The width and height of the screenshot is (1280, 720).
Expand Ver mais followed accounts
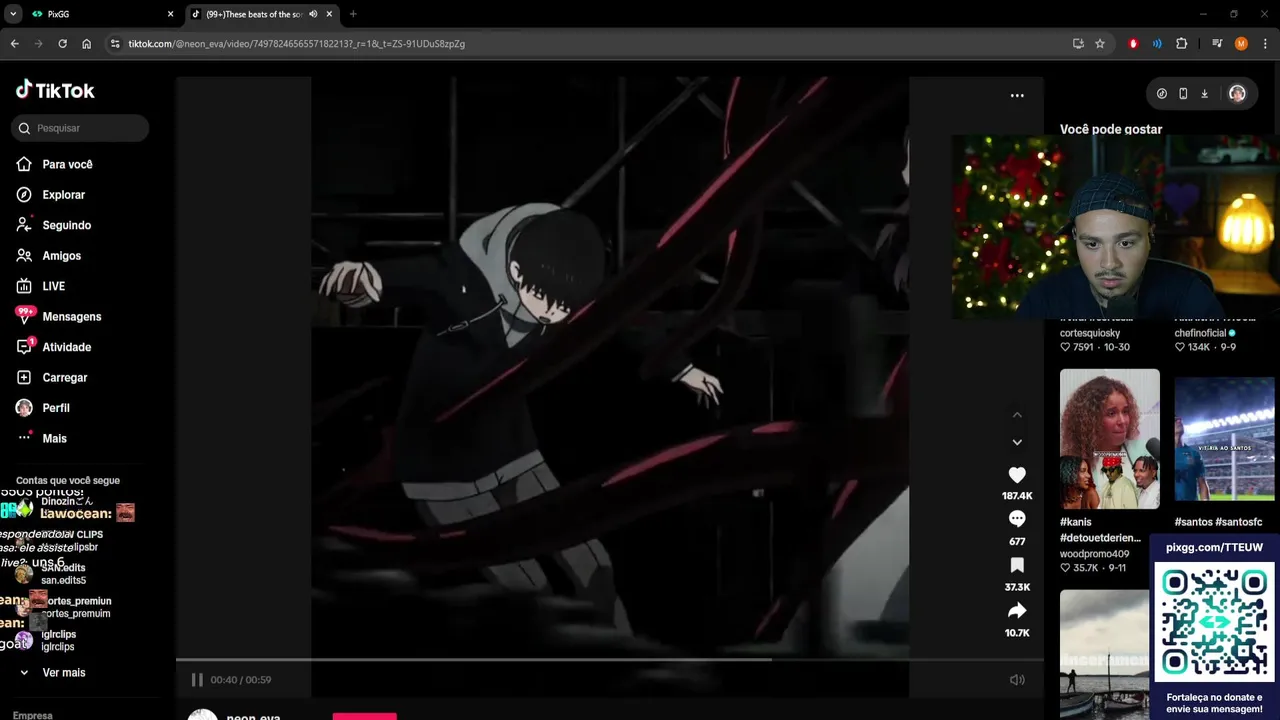(x=52, y=673)
